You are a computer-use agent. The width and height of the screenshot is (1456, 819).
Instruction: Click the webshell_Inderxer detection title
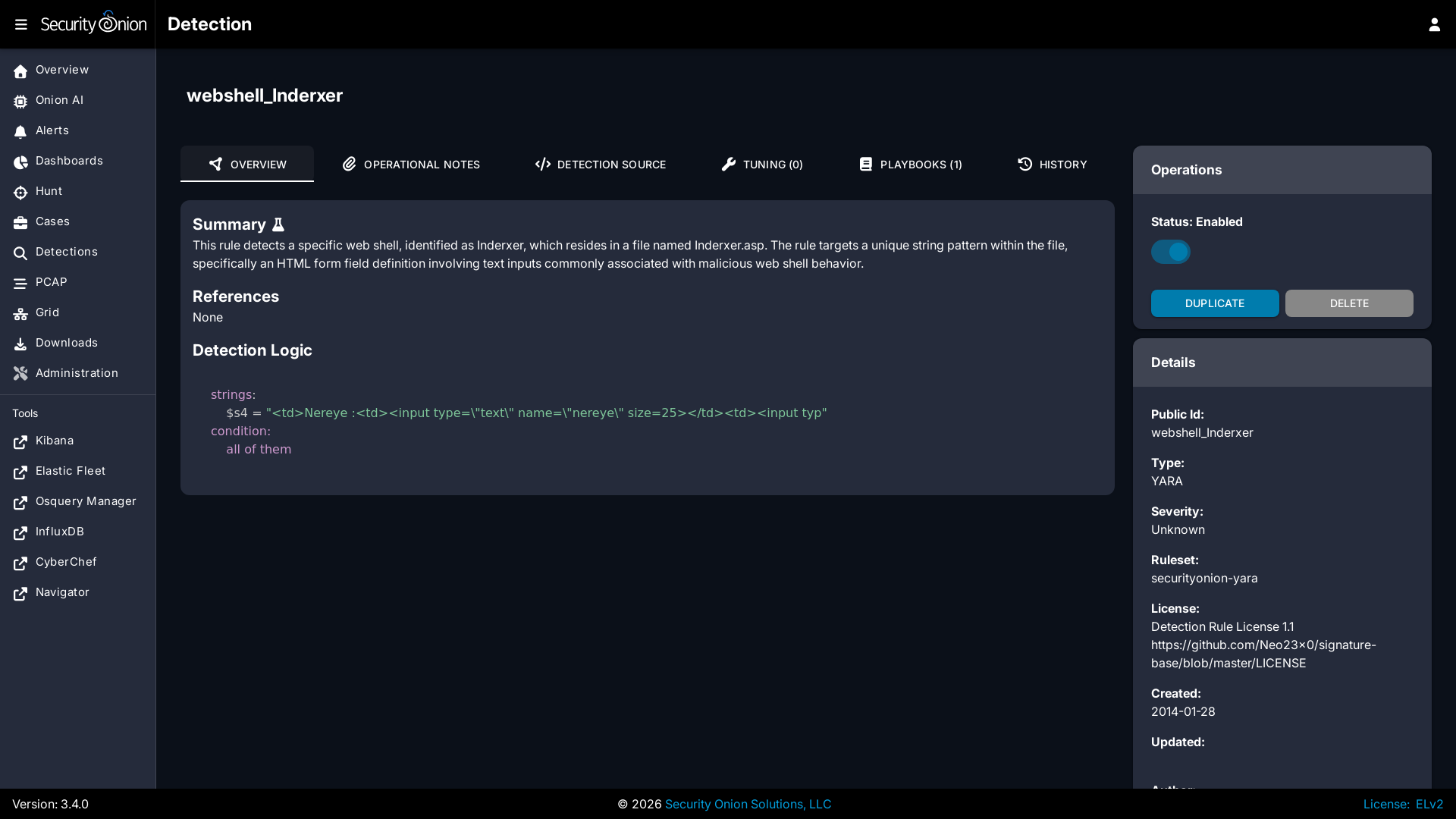pos(265,96)
